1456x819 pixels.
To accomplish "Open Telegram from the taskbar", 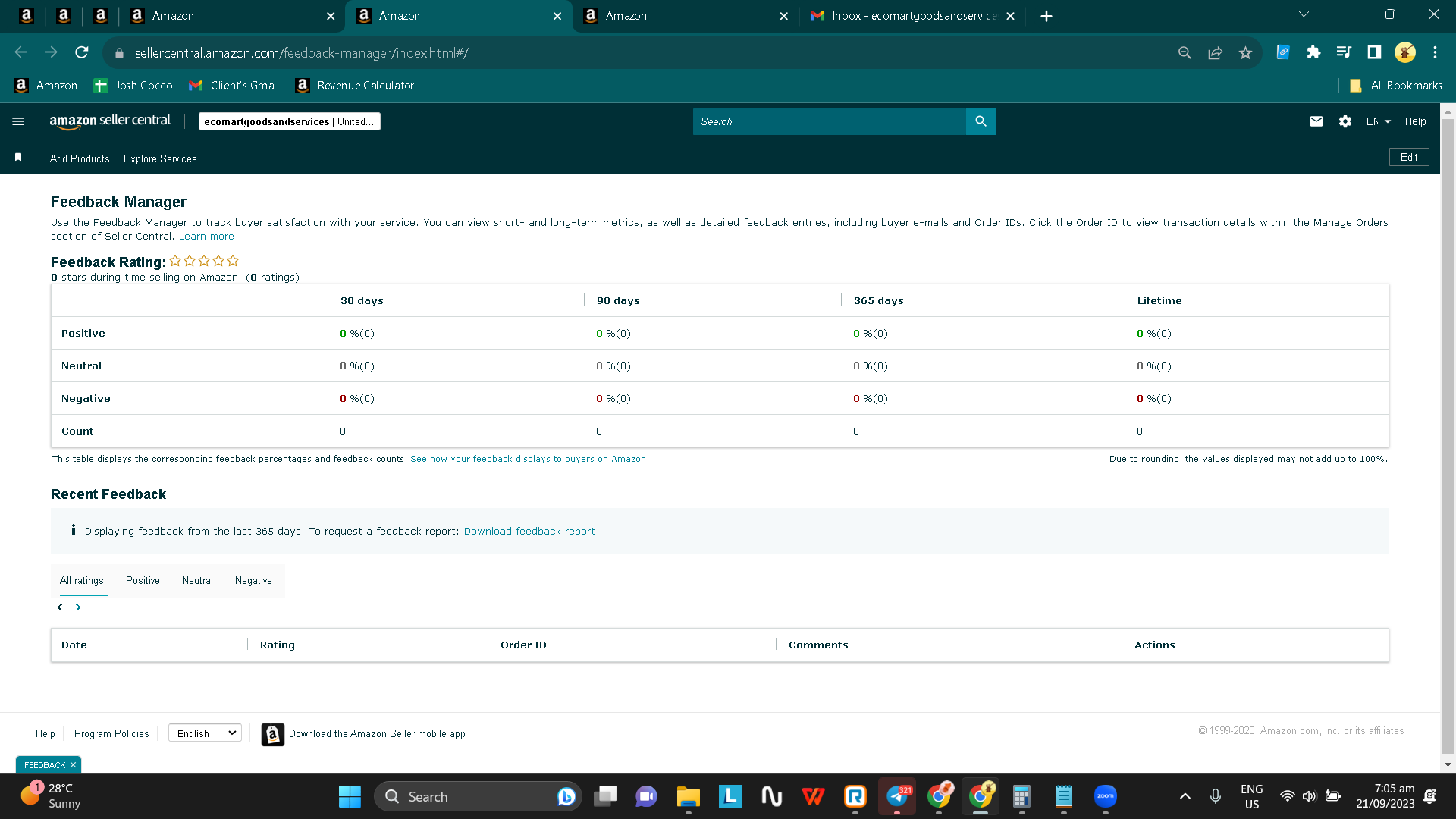I will [x=897, y=796].
